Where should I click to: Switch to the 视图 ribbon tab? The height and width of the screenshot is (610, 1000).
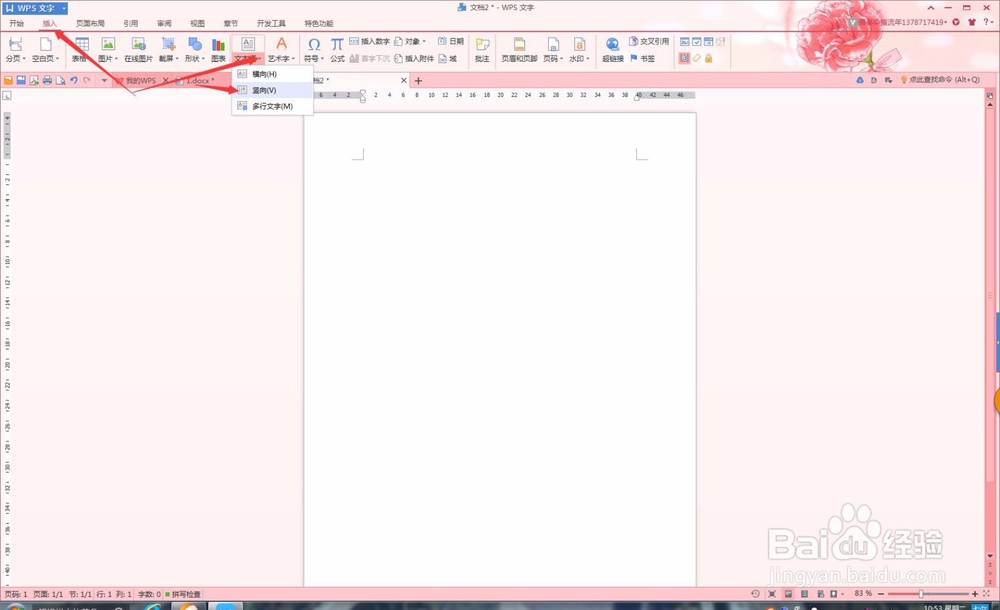pos(198,24)
